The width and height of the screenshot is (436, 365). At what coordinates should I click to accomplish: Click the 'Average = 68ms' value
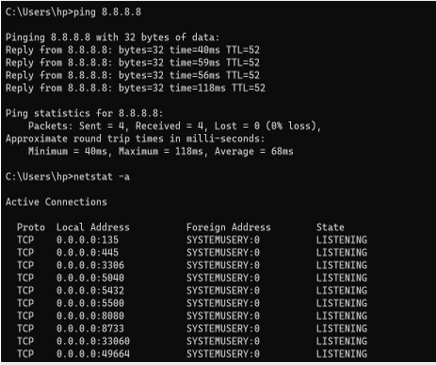coord(254,151)
